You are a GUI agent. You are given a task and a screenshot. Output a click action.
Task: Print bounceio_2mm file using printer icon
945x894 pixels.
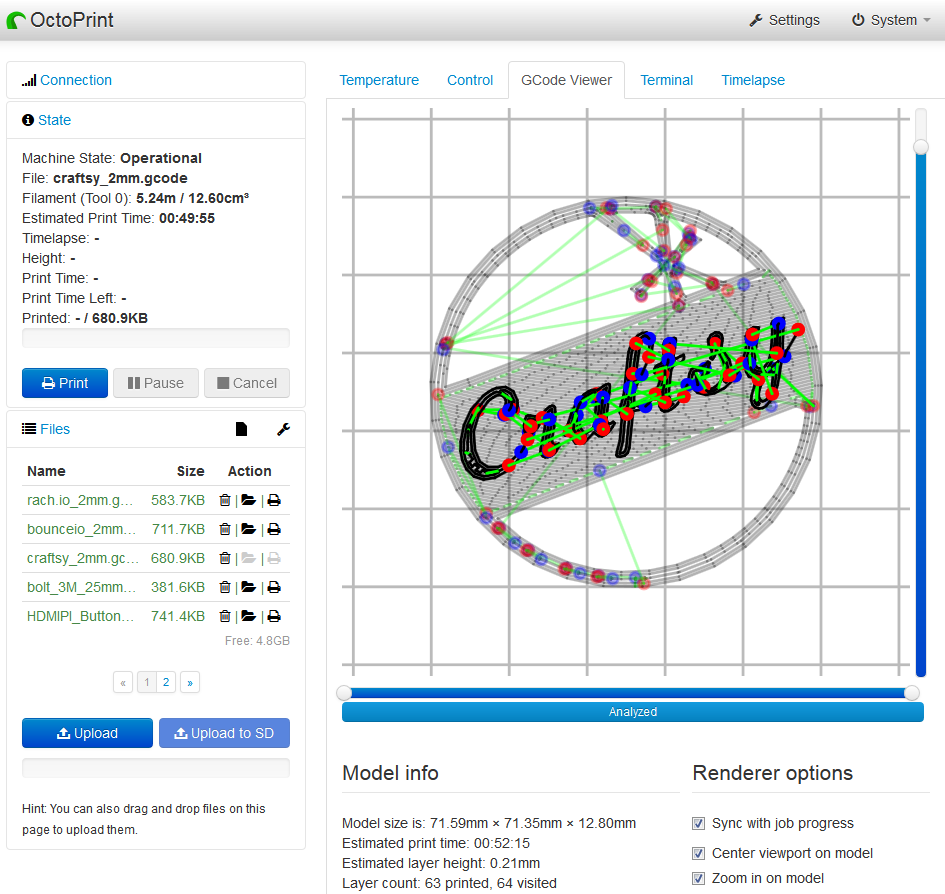pyautogui.click(x=274, y=529)
